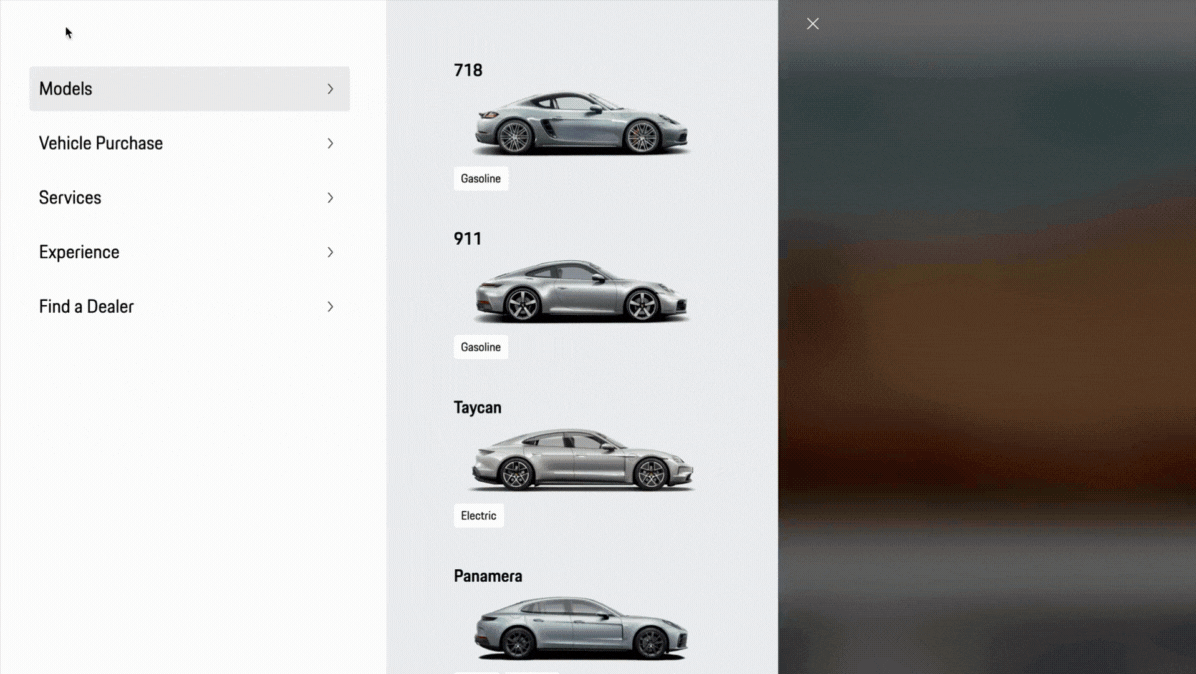The height and width of the screenshot is (674, 1196).
Task: Click the chevron arrow beside Vehicle Purchase
Action: (x=330, y=143)
